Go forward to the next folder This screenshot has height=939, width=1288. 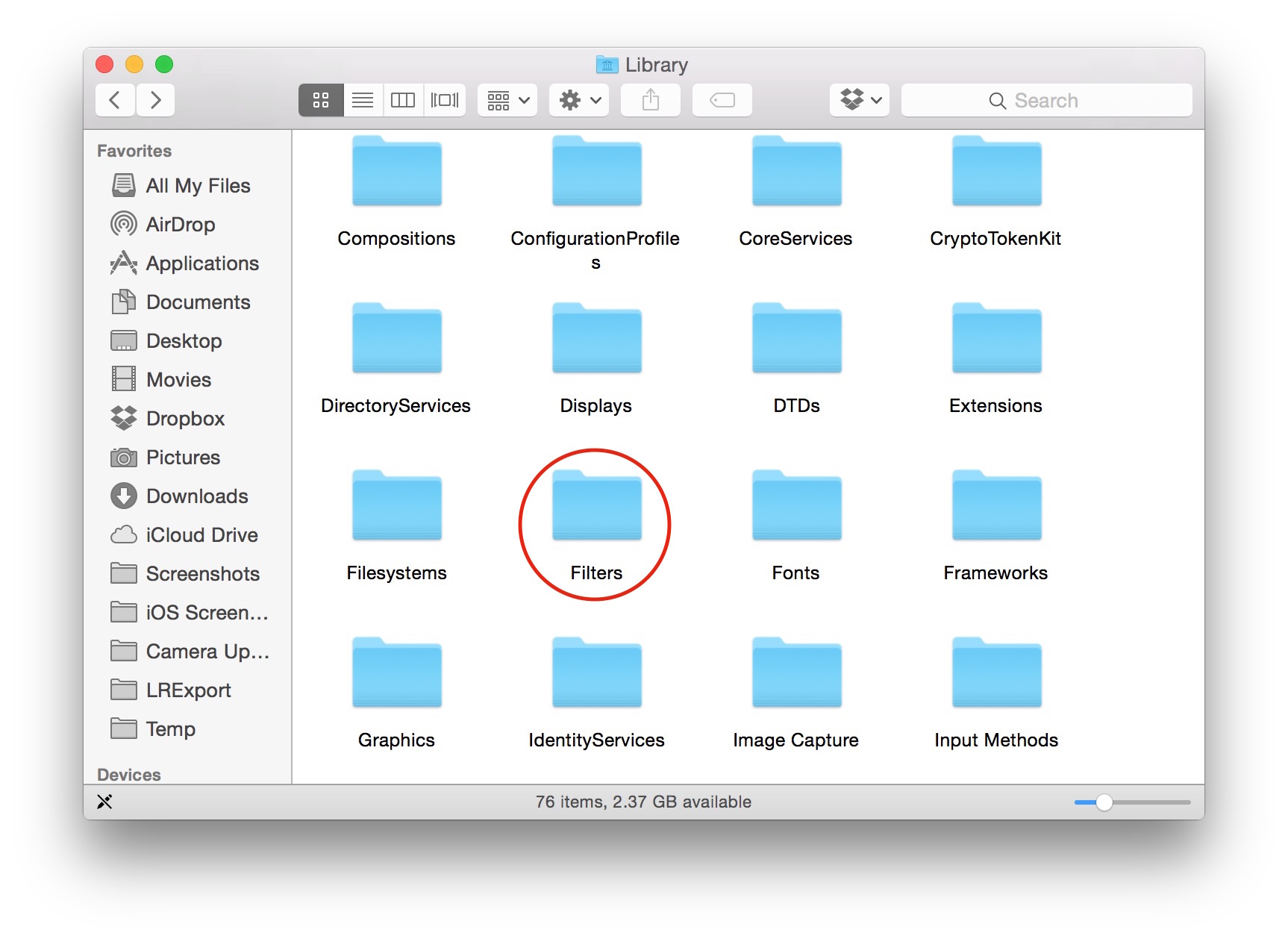point(155,100)
